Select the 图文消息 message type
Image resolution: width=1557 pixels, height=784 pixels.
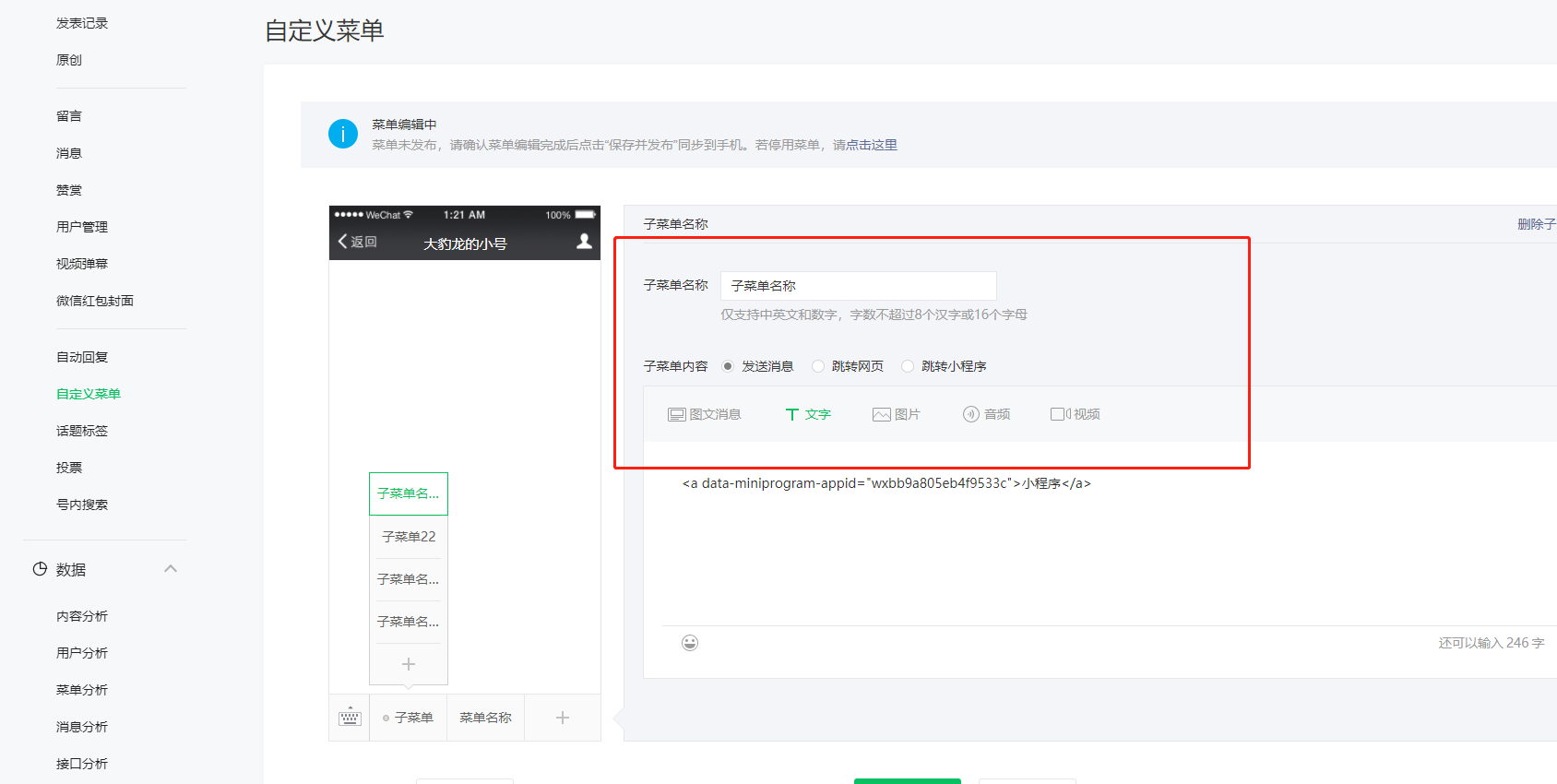(x=705, y=414)
